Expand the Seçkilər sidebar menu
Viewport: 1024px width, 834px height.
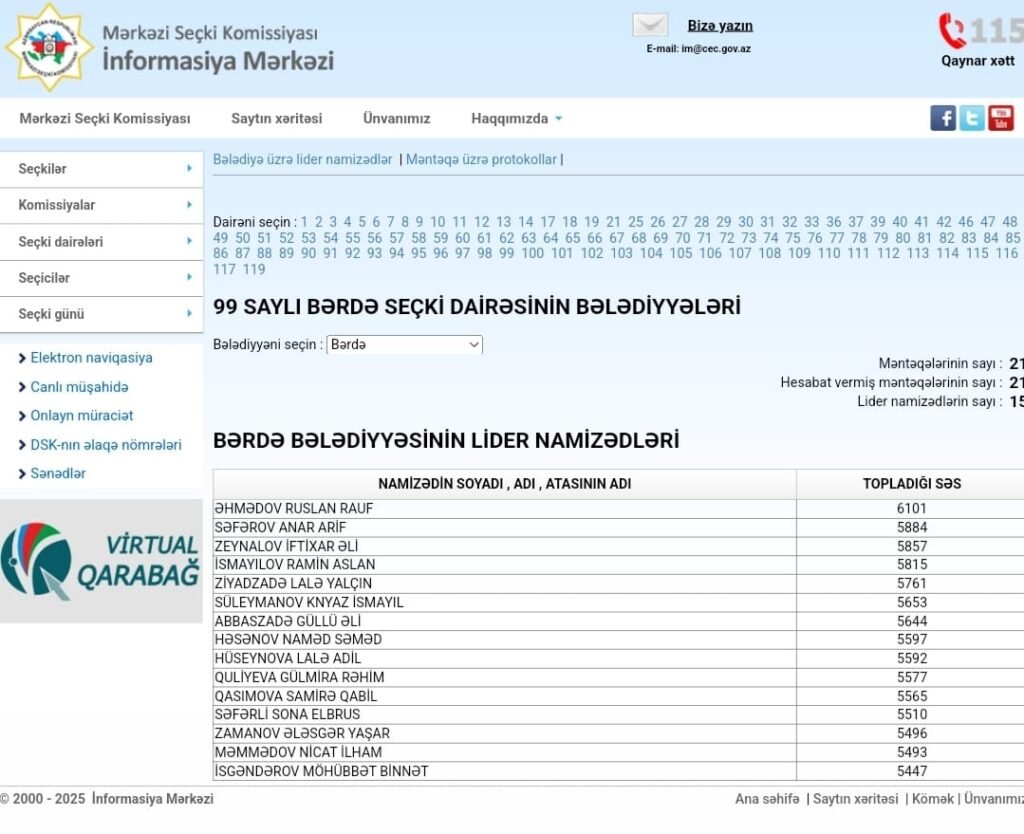(x=101, y=169)
